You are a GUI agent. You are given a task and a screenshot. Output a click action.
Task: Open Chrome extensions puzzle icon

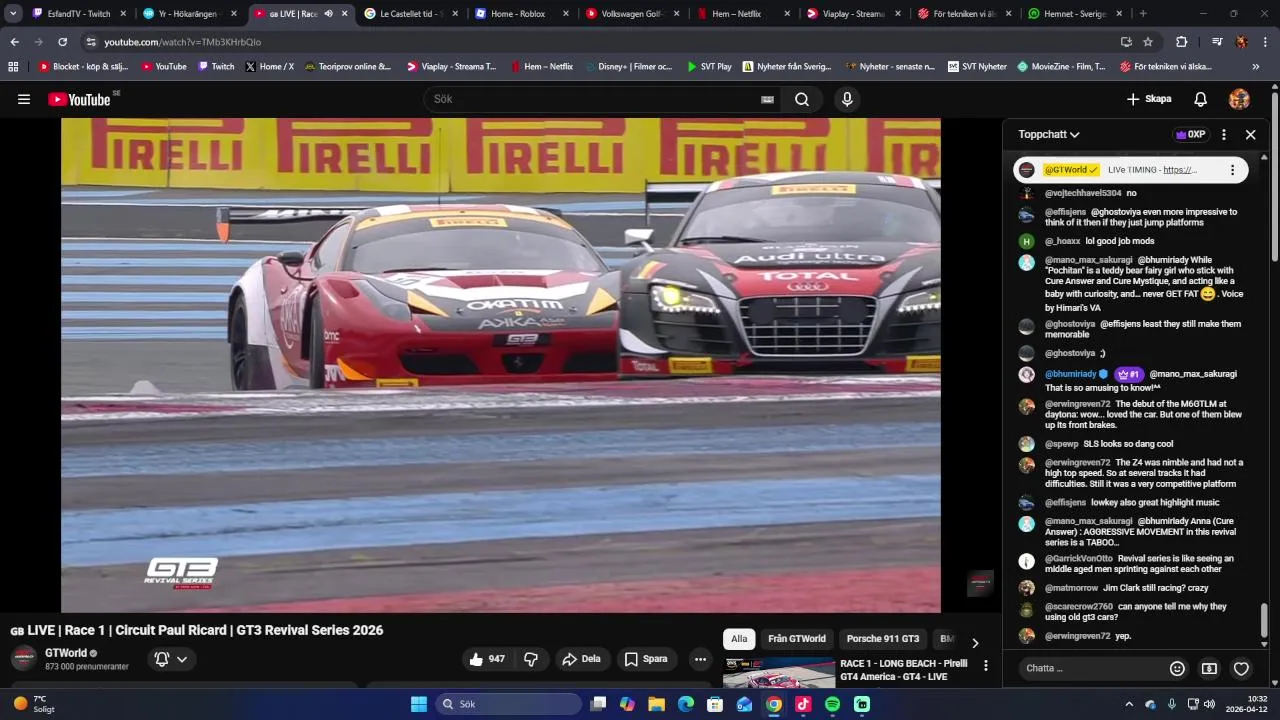point(1181,42)
